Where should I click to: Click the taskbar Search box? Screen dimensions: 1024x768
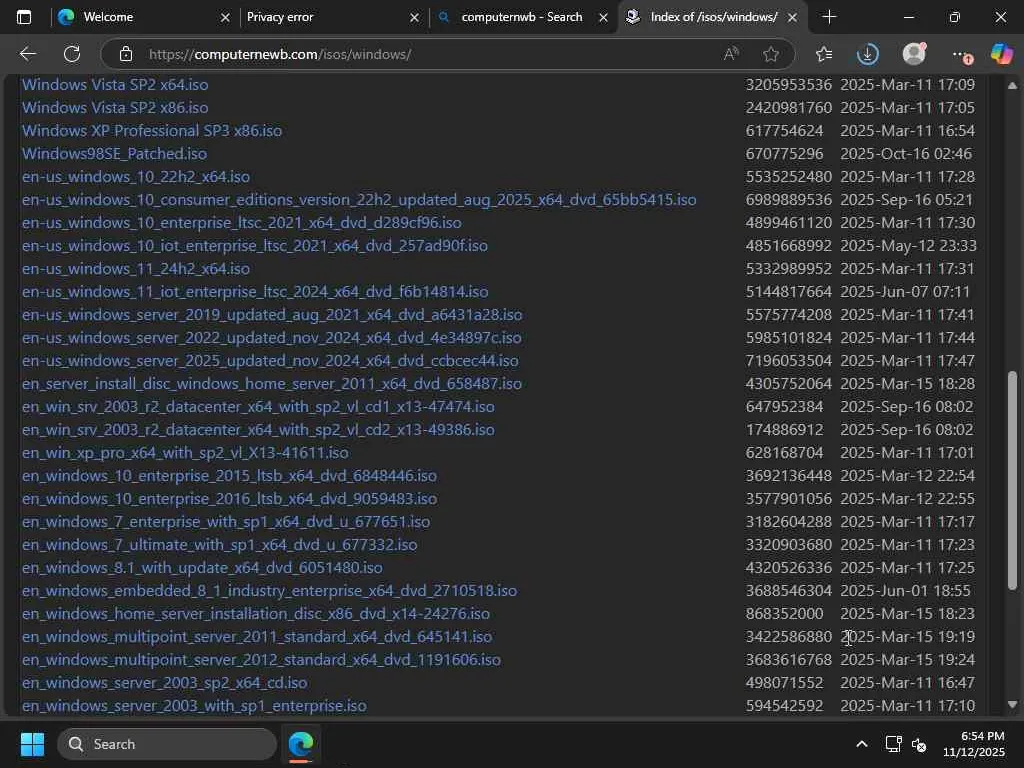pos(167,744)
